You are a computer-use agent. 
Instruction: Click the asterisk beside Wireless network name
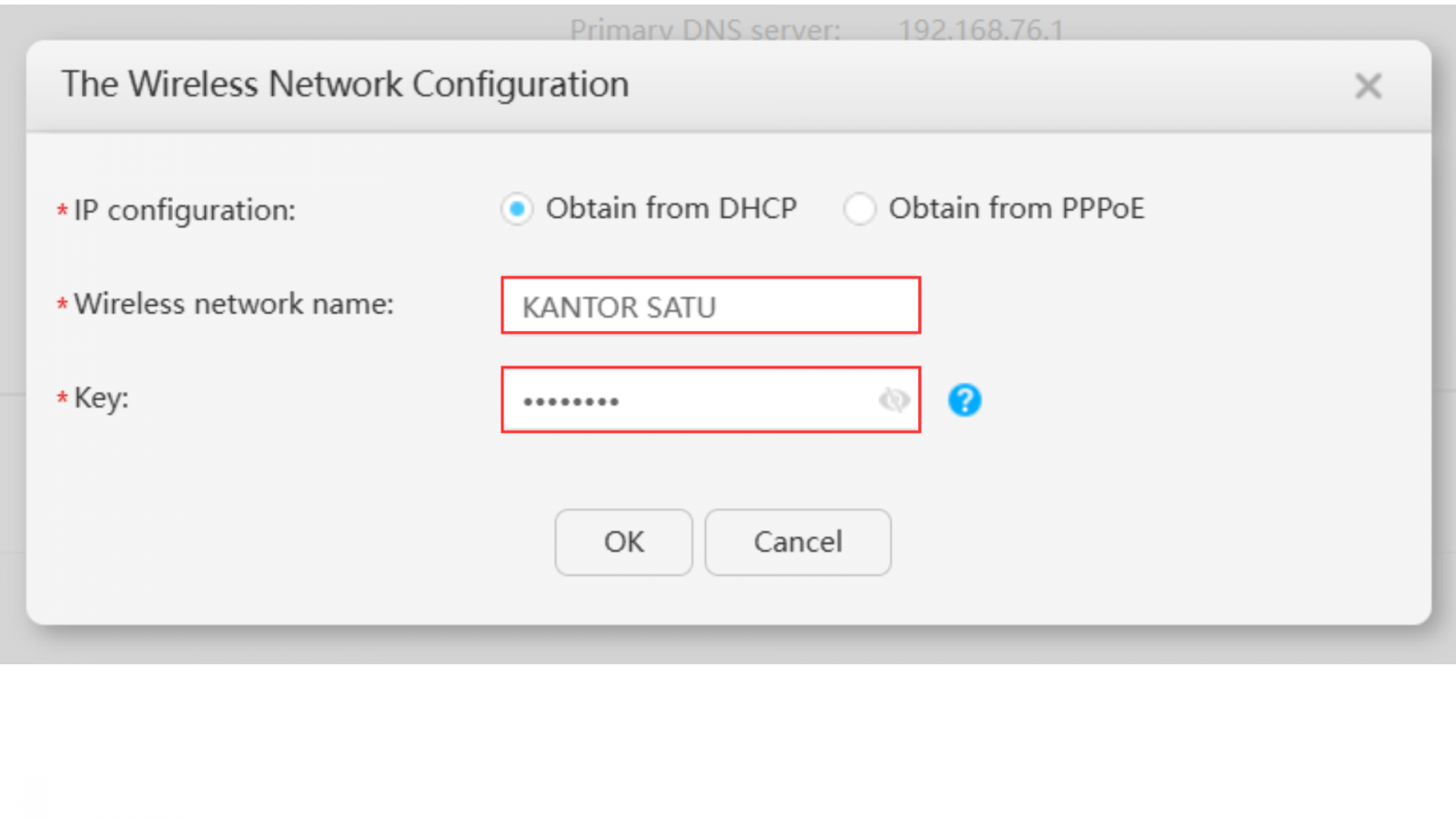(x=62, y=305)
